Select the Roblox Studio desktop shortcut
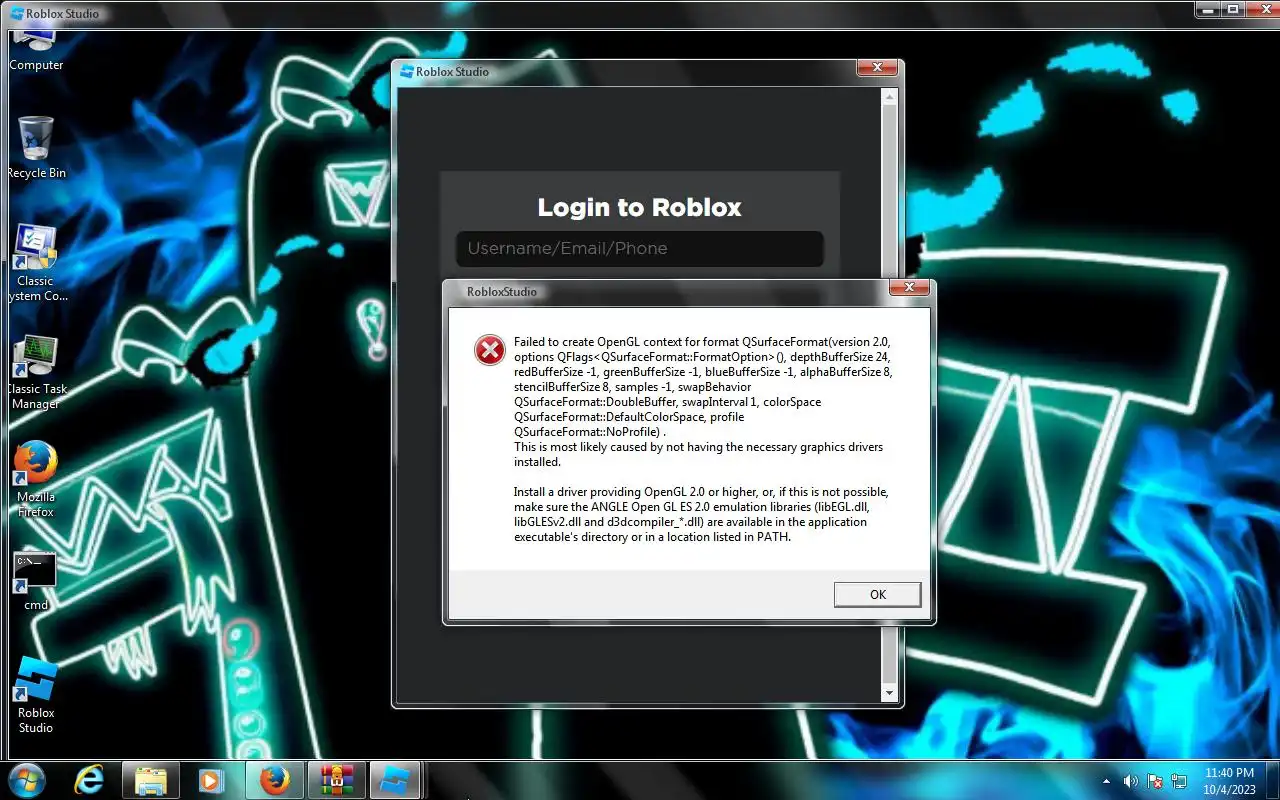This screenshot has height=800, width=1280. tap(36, 695)
